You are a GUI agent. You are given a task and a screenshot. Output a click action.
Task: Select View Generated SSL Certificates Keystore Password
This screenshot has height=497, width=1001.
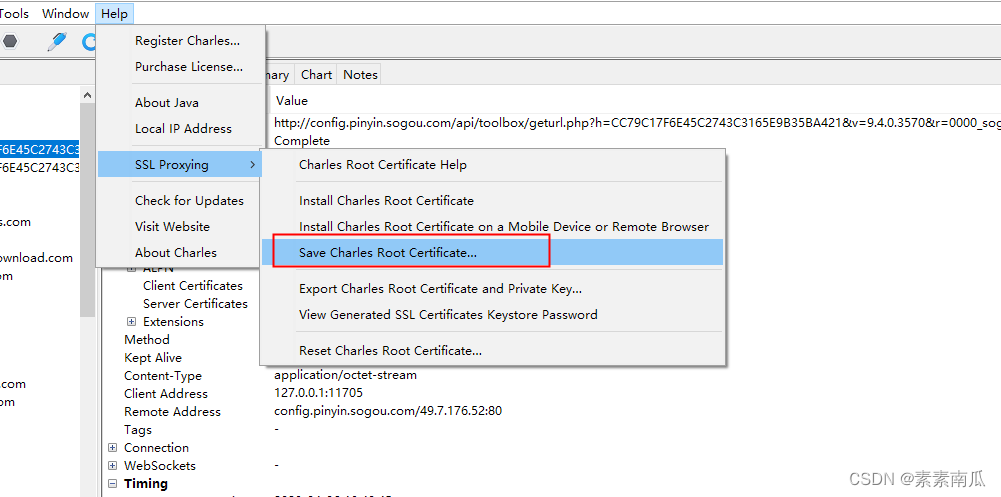pos(448,315)
